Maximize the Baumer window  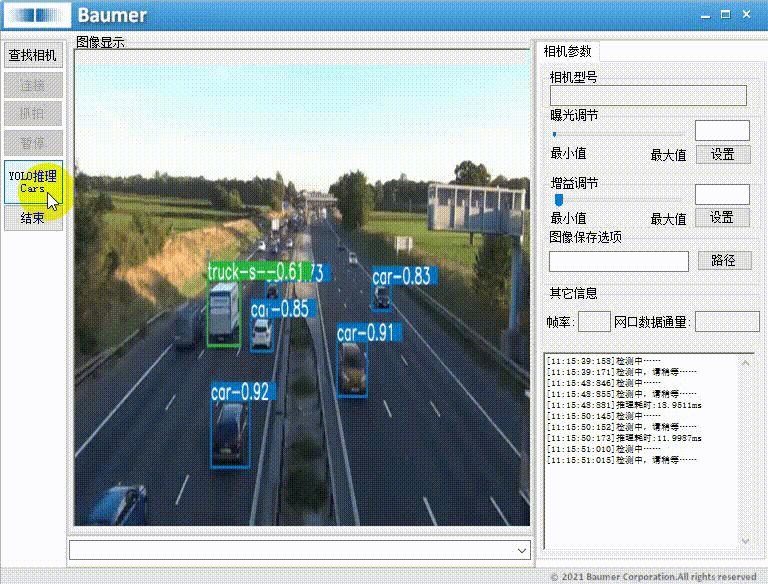pos(726,15)
